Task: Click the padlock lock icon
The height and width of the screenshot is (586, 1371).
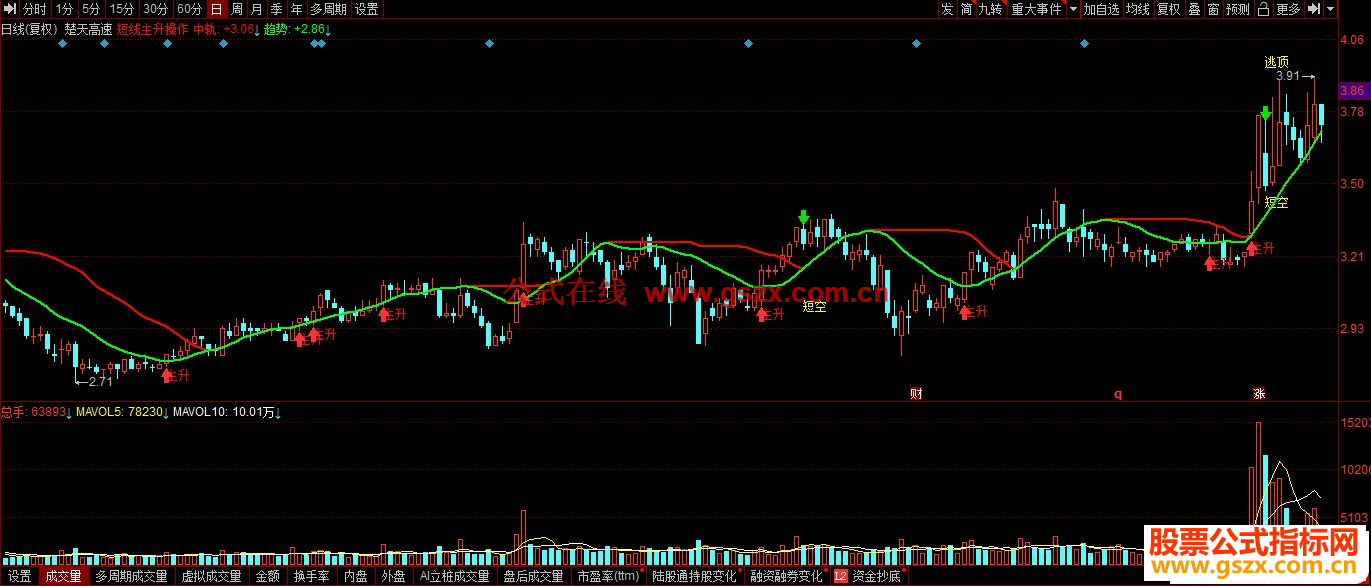Action: (x=1263, y=9)
